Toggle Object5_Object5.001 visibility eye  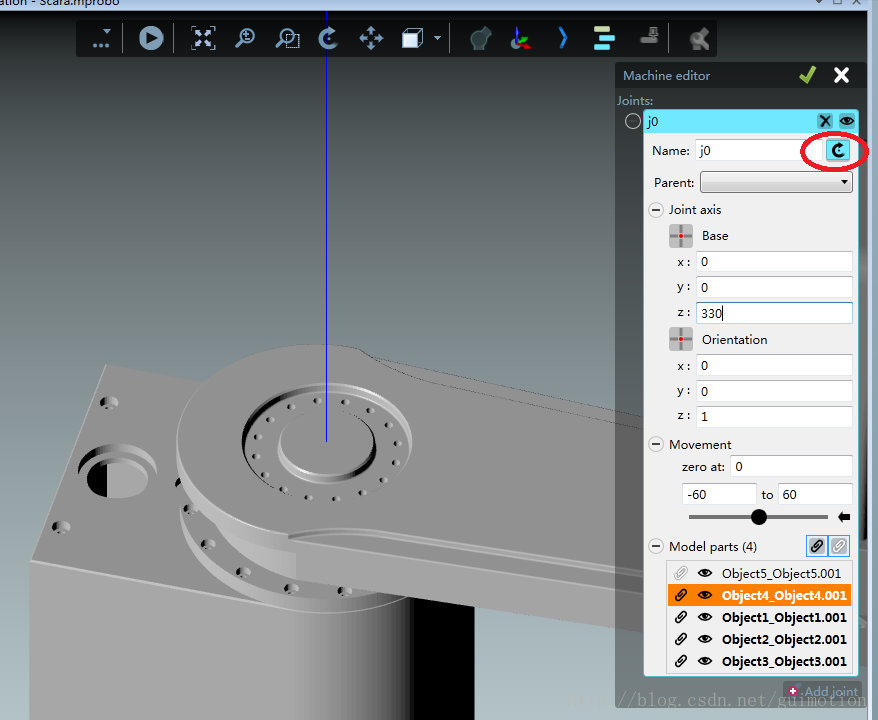click(x=705, y=573)
